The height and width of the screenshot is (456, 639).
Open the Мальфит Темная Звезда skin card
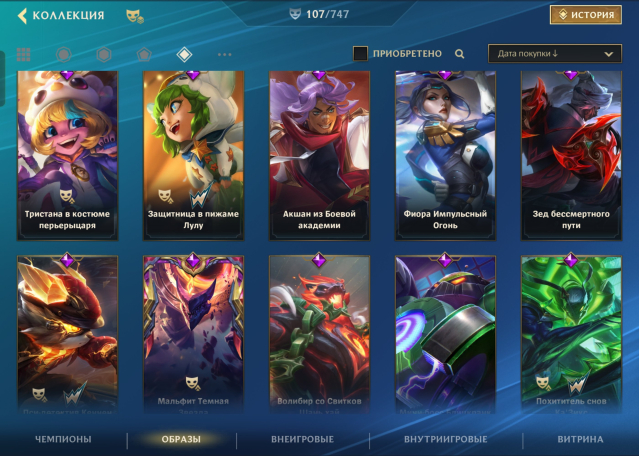click(x=193, y=334)
